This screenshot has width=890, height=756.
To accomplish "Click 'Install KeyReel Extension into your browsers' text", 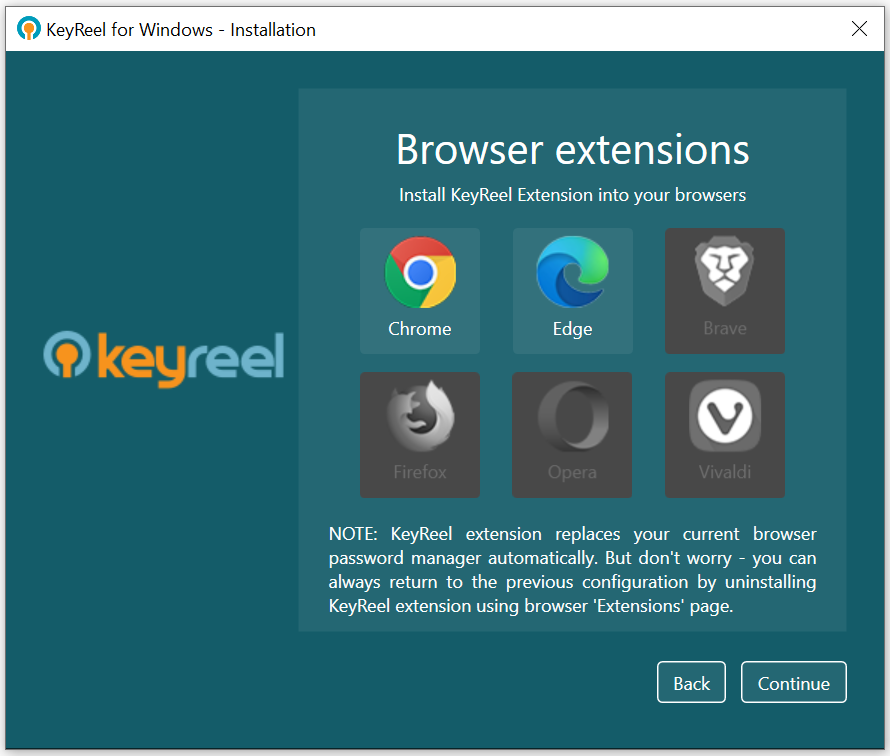I will point(572,195).
